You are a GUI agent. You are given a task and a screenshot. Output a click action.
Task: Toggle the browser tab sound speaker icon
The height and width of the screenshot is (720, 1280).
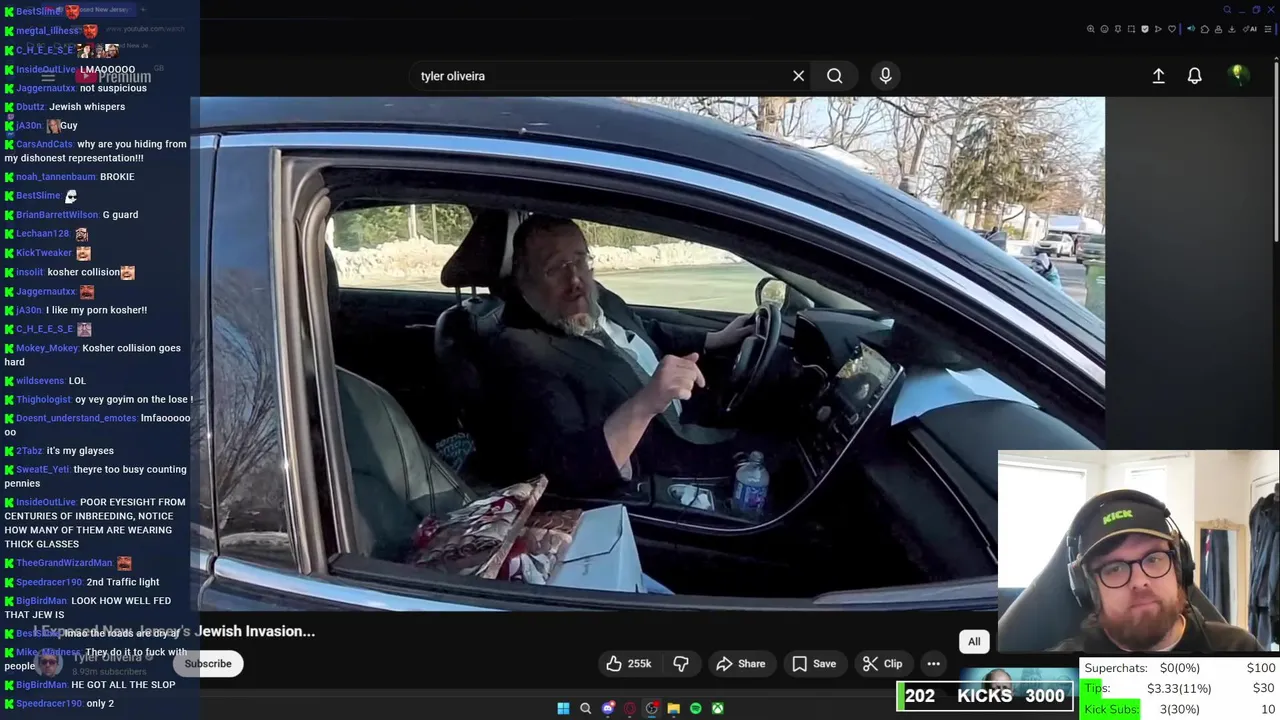click(x=1191, y=29)
